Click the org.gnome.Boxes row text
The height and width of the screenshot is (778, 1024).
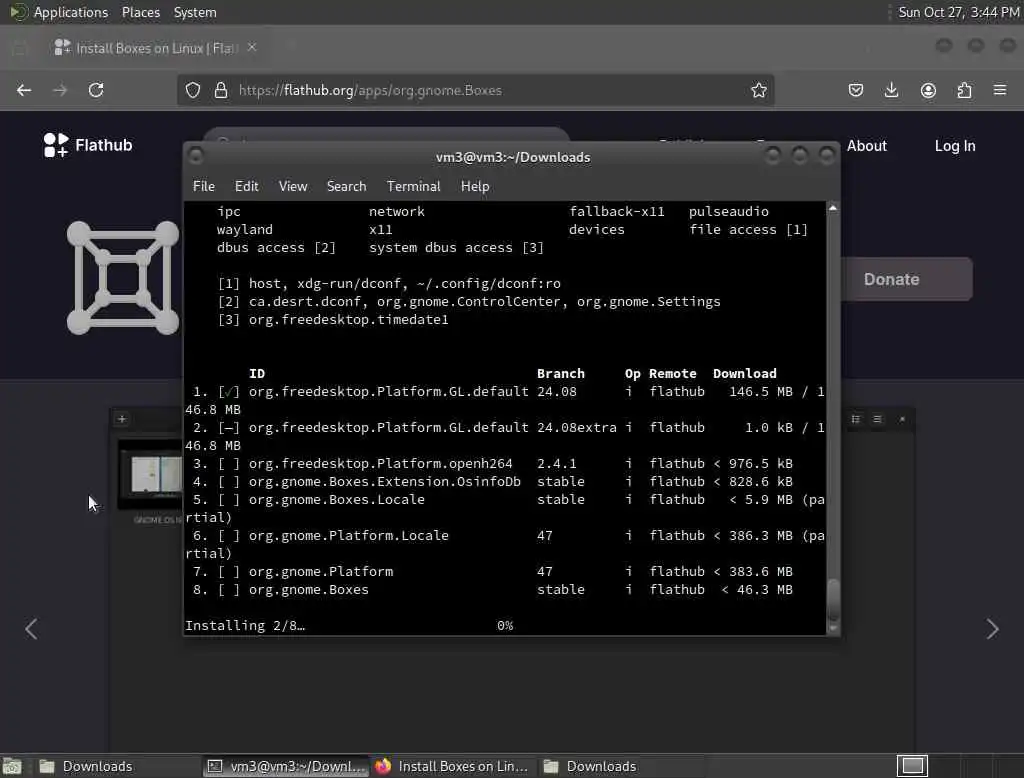pyautogui.click(x=308, y=589)
